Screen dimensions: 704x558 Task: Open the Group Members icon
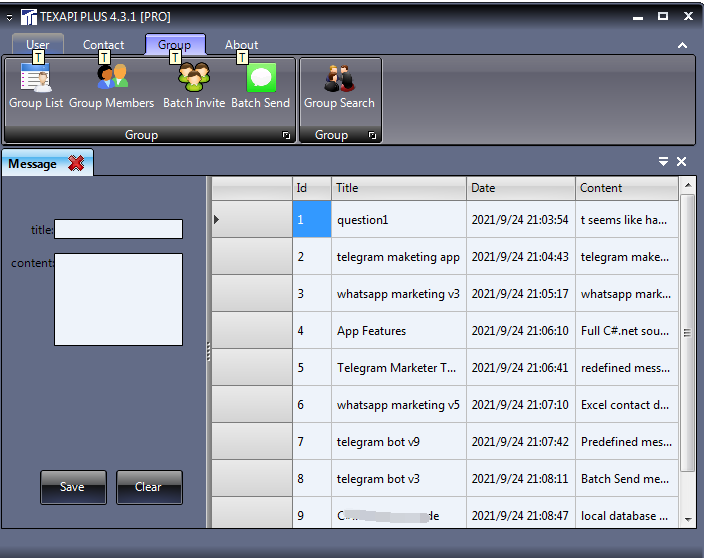coord(112,79)
